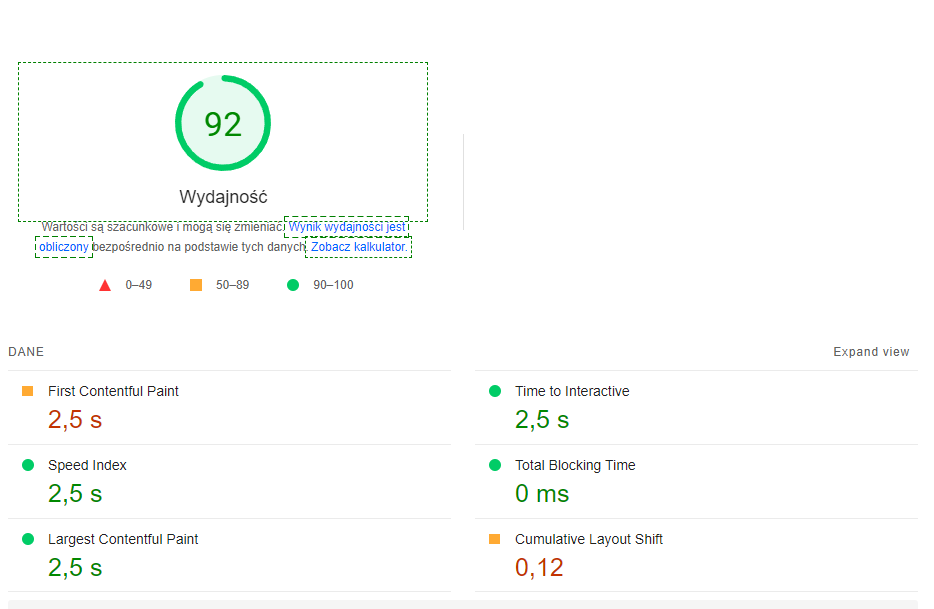Select the Largest Contentful Paint metric label
The width and height of the screenshot is (934, 609).
[x=123, y=539]
